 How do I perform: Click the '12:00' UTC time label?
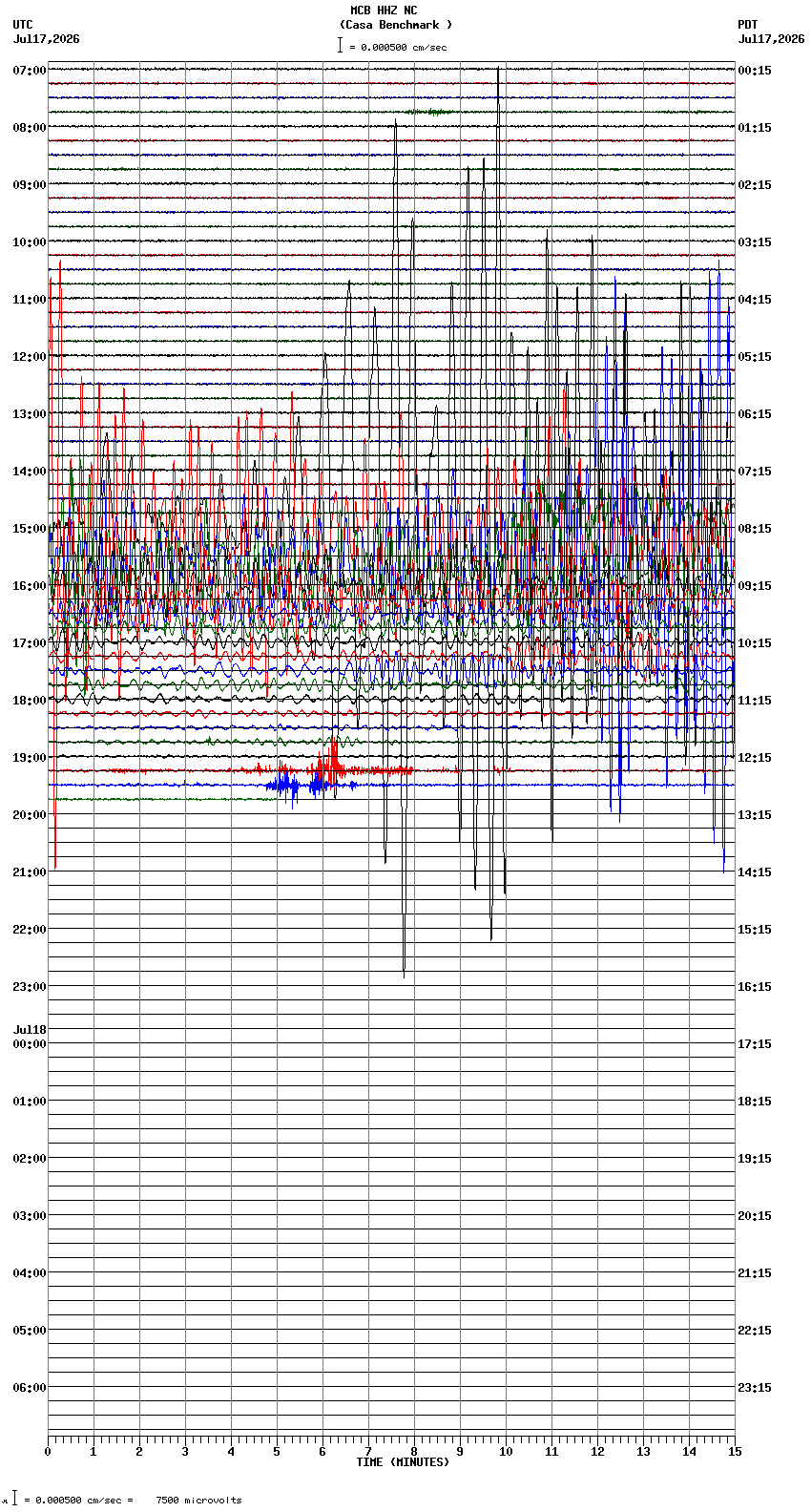(30, 357)
